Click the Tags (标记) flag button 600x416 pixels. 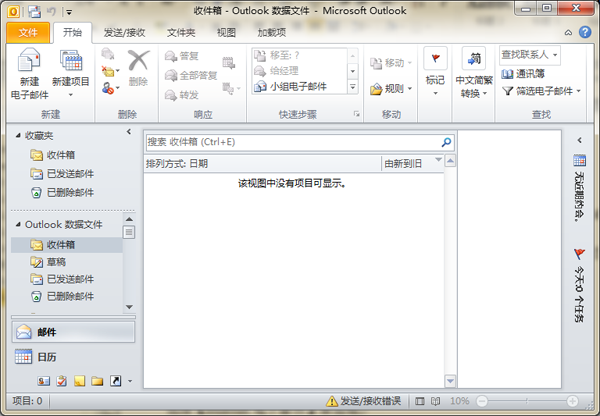coord(435,72)
